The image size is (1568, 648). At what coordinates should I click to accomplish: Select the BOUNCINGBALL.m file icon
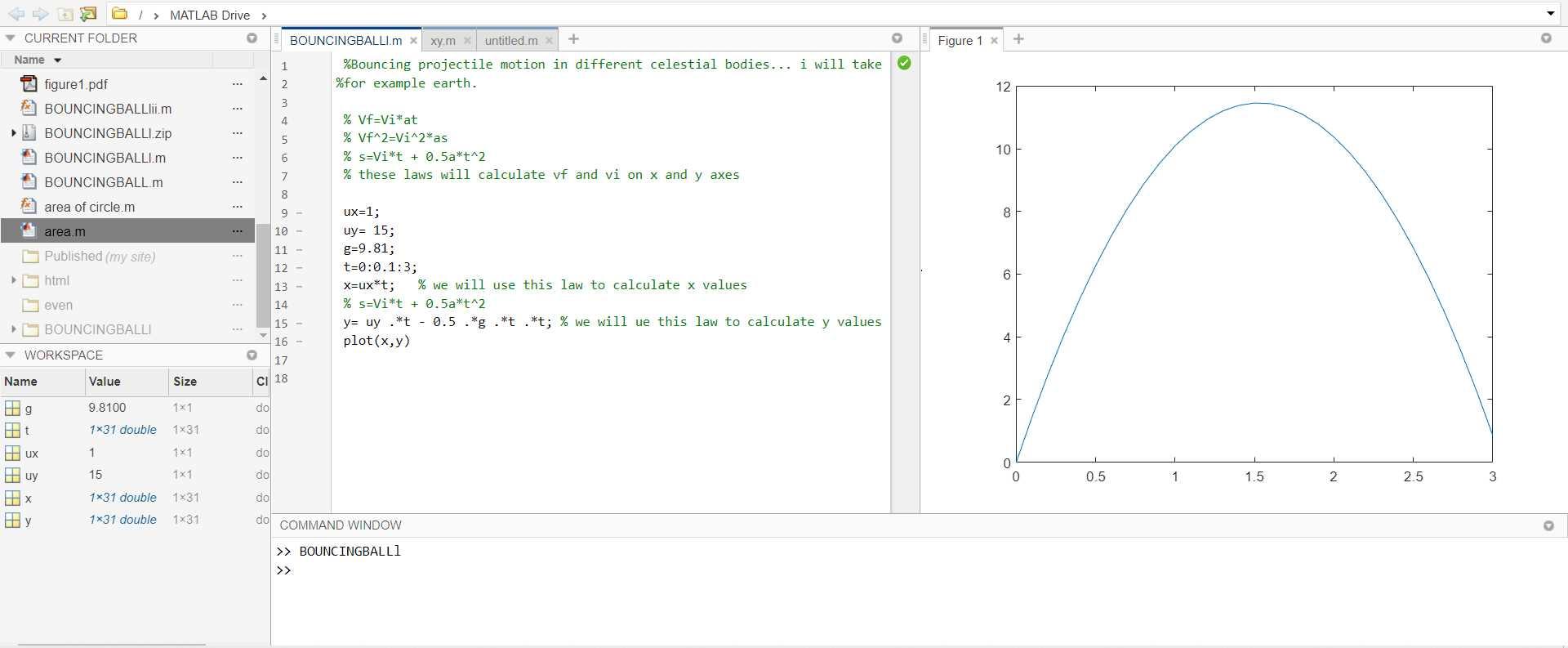click(x=29, y=181)
